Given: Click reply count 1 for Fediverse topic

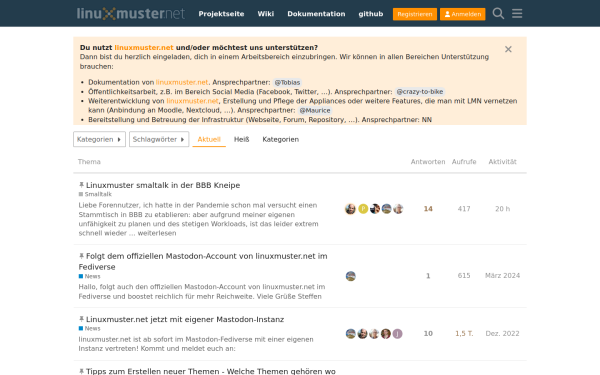Looking at the screenshot, I should click(428, 276).
